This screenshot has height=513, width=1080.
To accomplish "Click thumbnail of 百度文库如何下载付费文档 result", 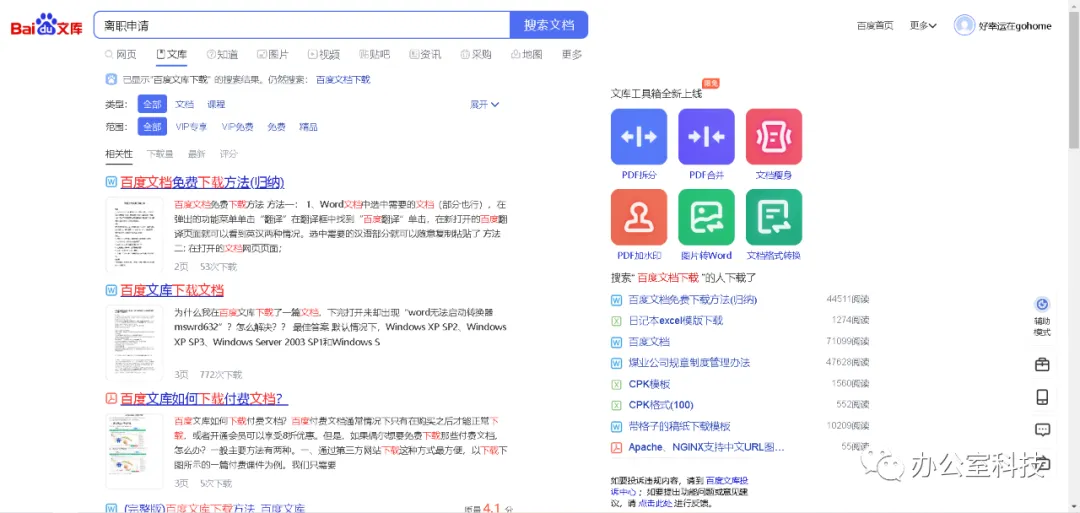I will click(134, 451).
